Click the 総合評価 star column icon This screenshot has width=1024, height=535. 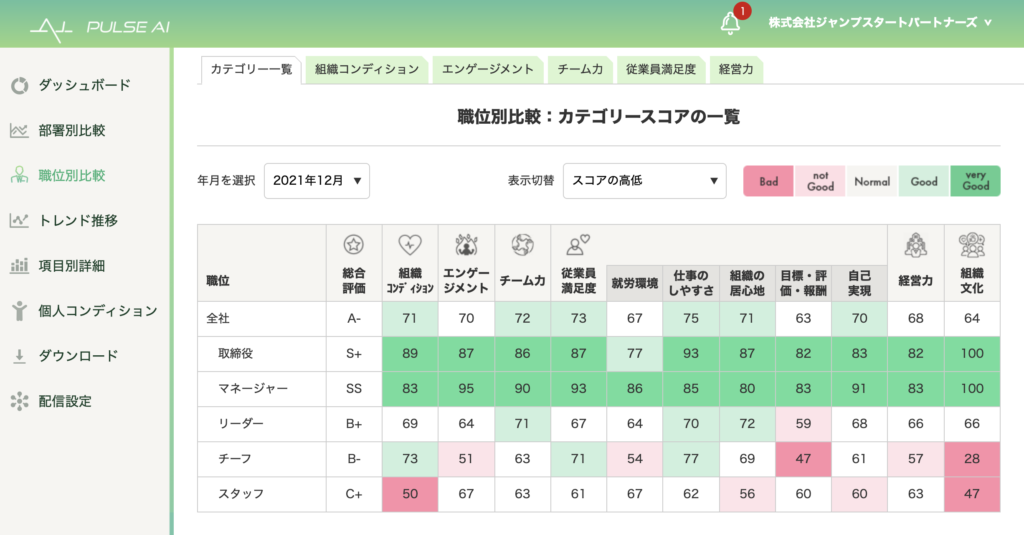353,244
